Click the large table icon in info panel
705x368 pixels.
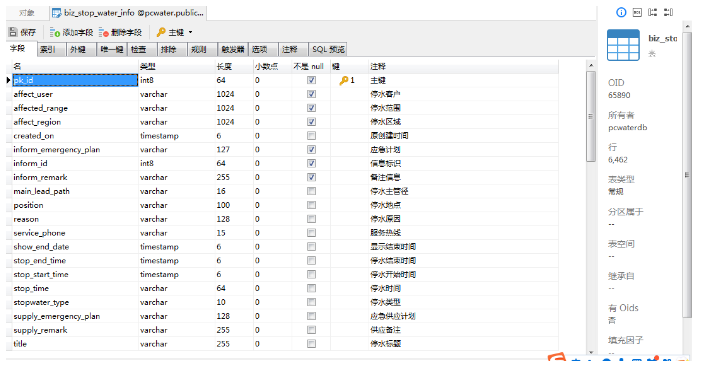tap(623, 45)
